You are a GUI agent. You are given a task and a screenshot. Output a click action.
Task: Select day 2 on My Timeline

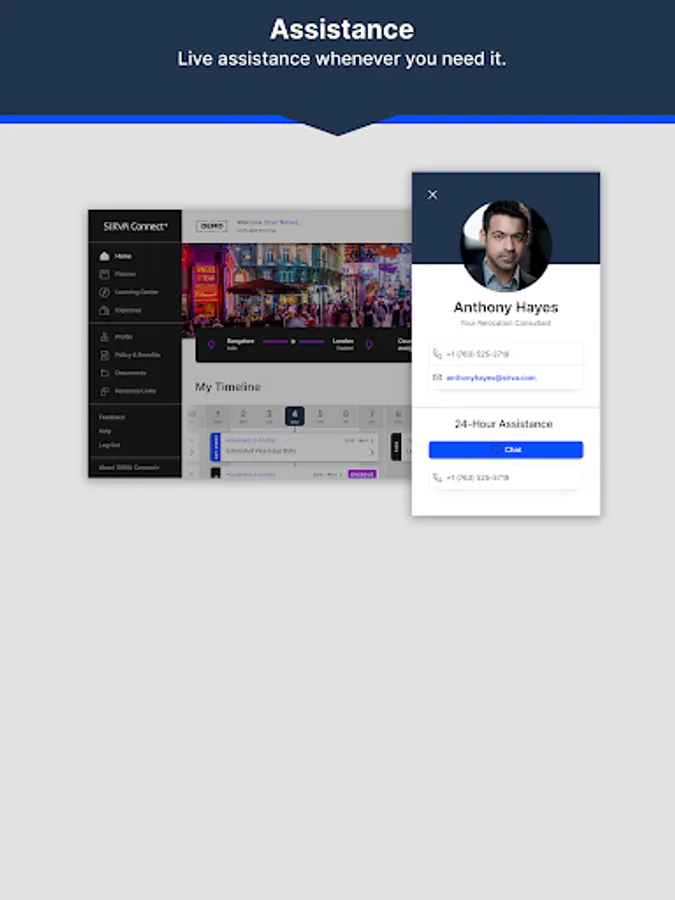point(243,416)
